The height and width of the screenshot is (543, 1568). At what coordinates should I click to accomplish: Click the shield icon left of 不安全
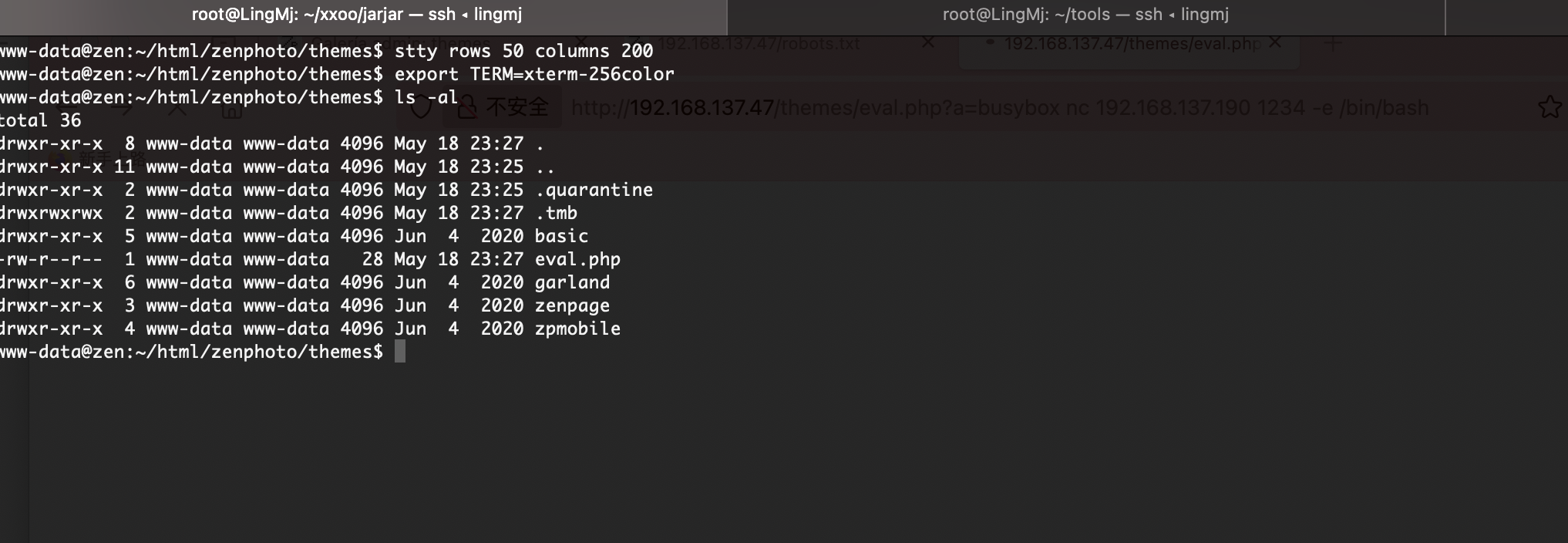click(421, 107)
